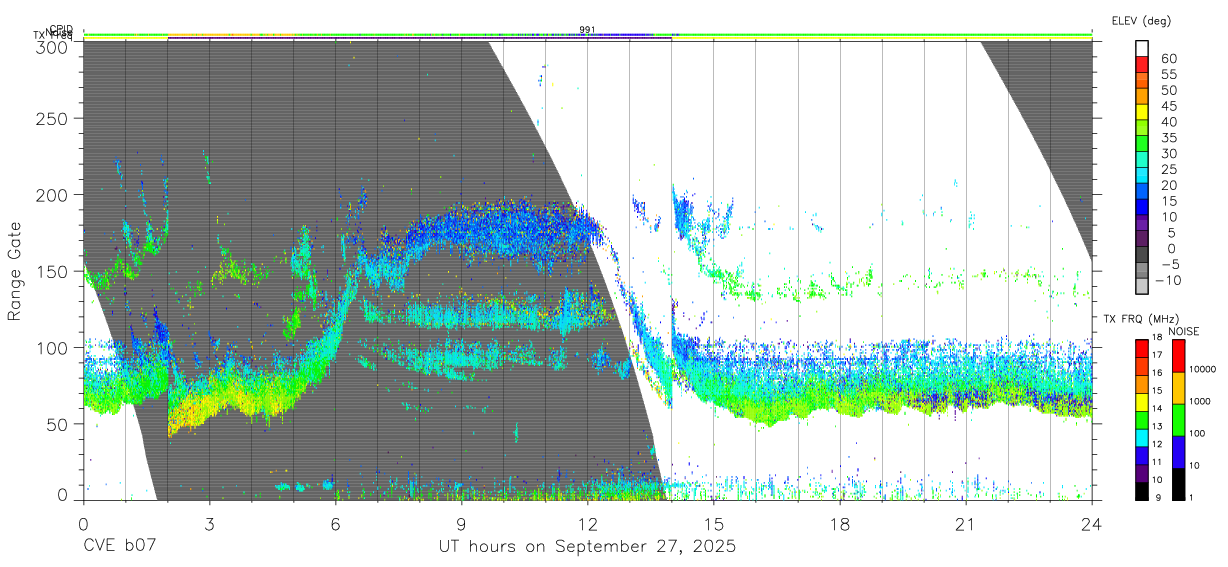
Task: Click the NOISE legend title
Action: (1183, 331)
